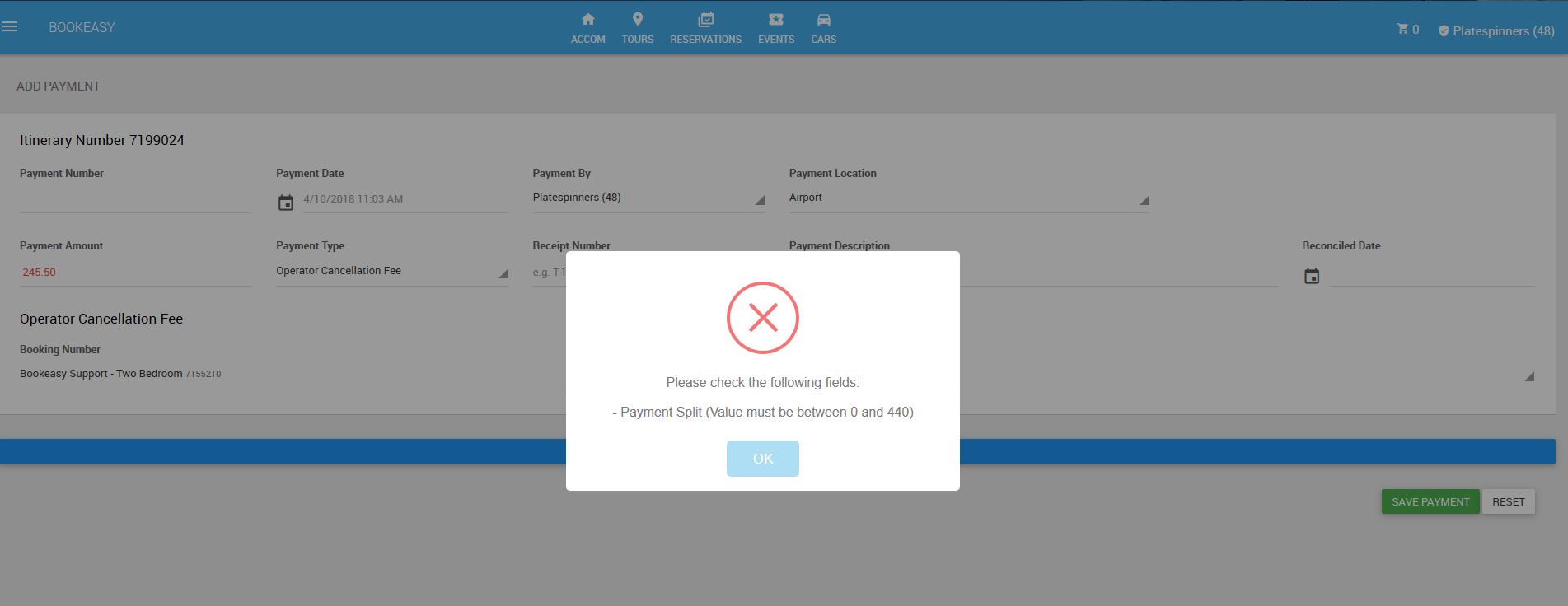Click the red X error icon

tap(763, 318)
